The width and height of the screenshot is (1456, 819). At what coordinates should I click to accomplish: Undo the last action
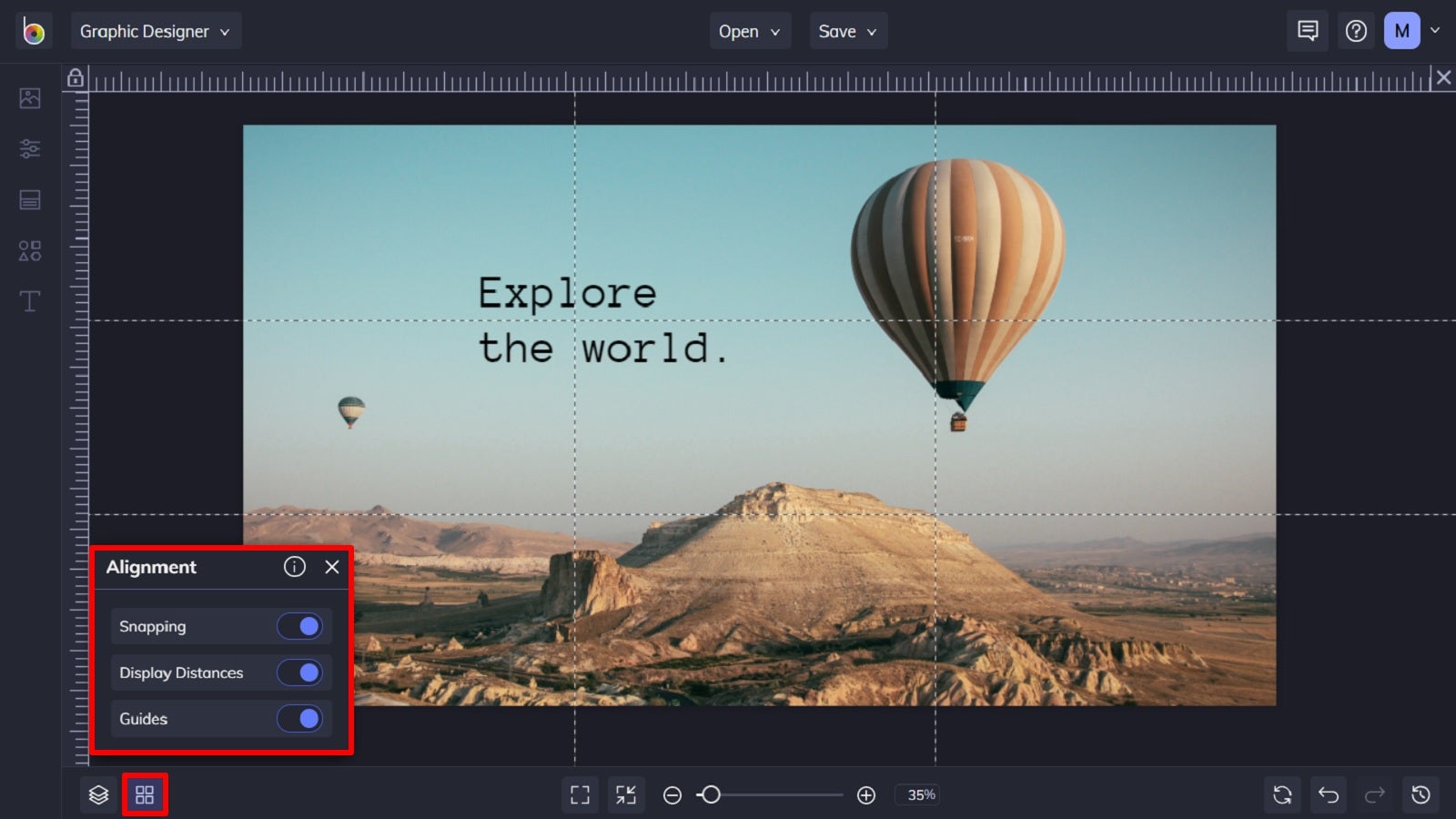(x=1329, y=794)
